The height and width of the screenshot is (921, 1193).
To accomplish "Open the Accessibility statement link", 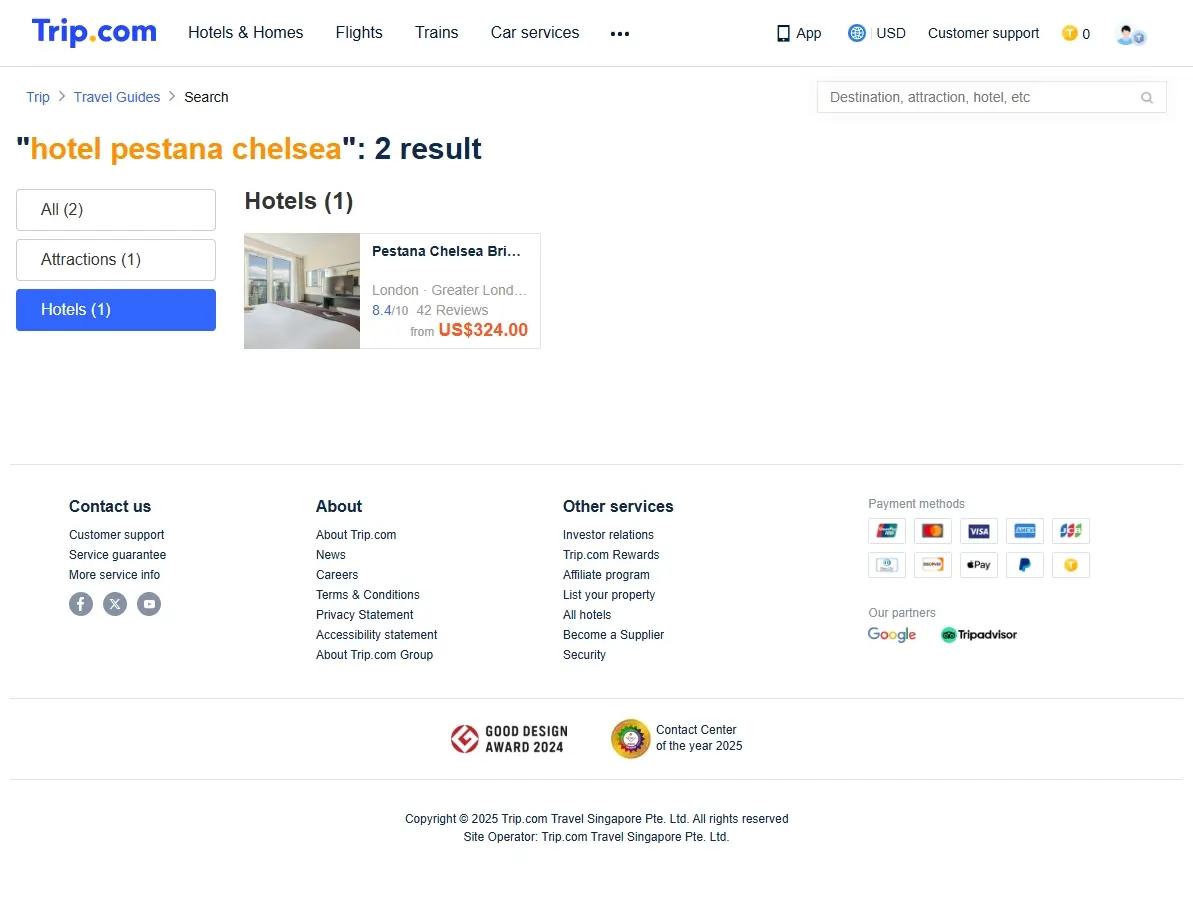I will coord(377,635).
